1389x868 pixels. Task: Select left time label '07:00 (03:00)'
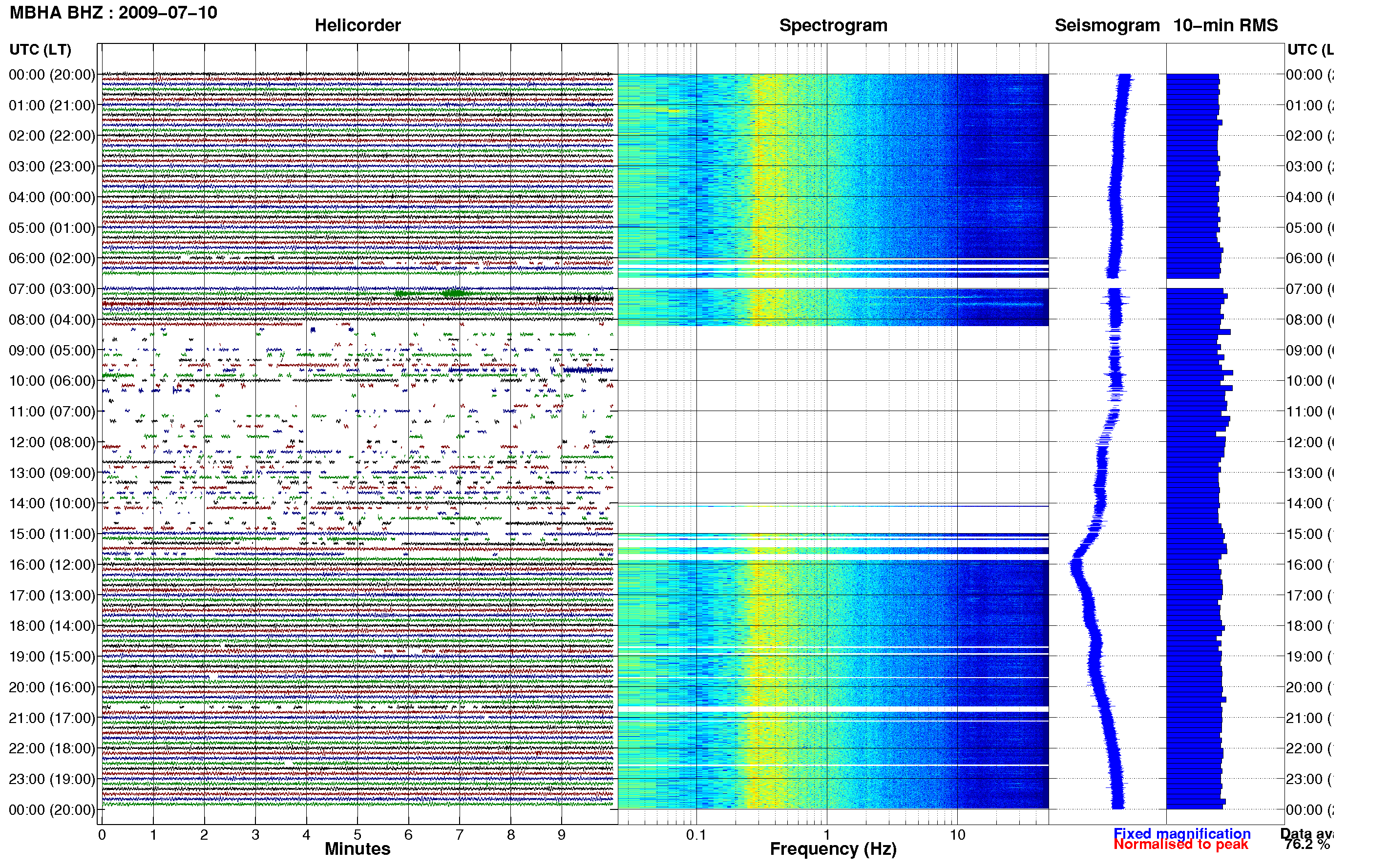(52, 289)
